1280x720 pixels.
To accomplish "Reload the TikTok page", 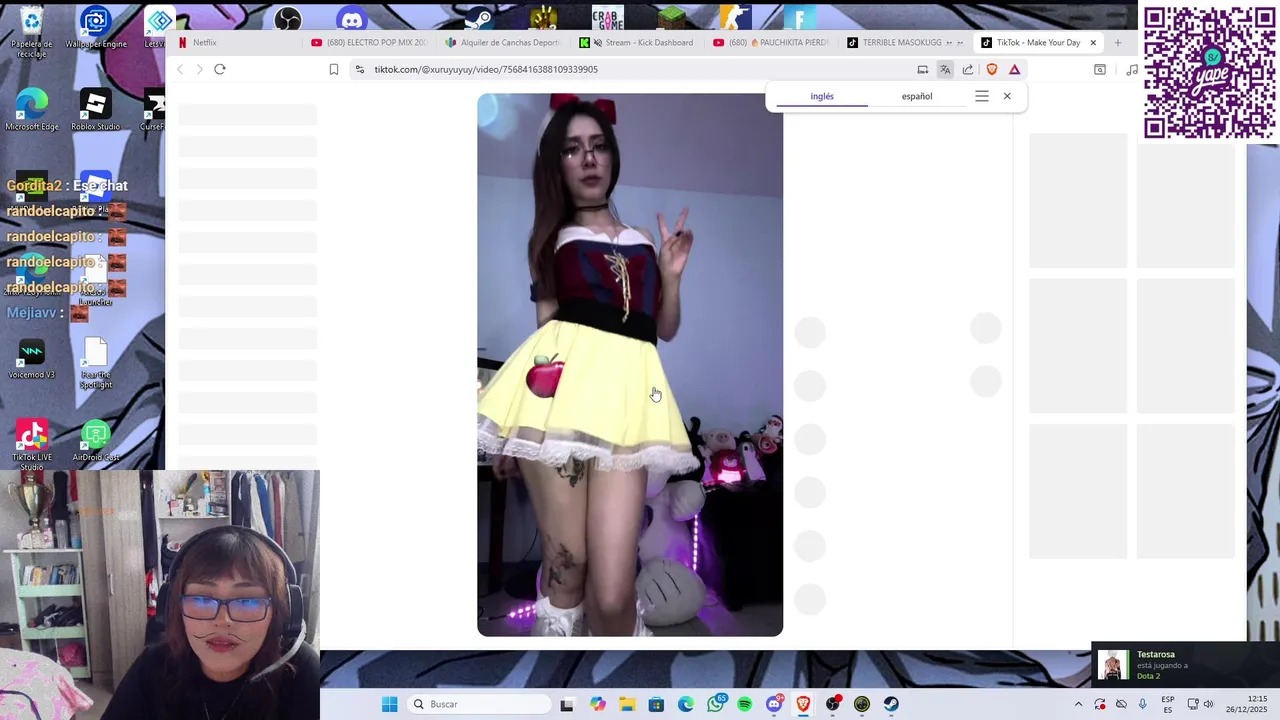I will click(220, 69).
